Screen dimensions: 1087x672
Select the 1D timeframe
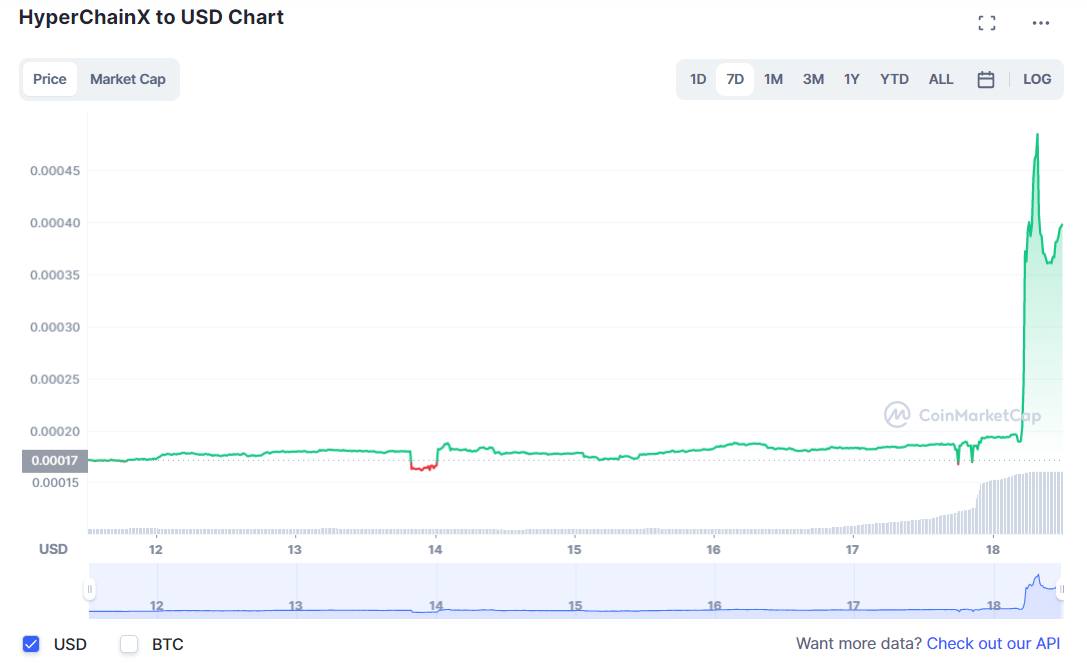[x=698, y=78]
